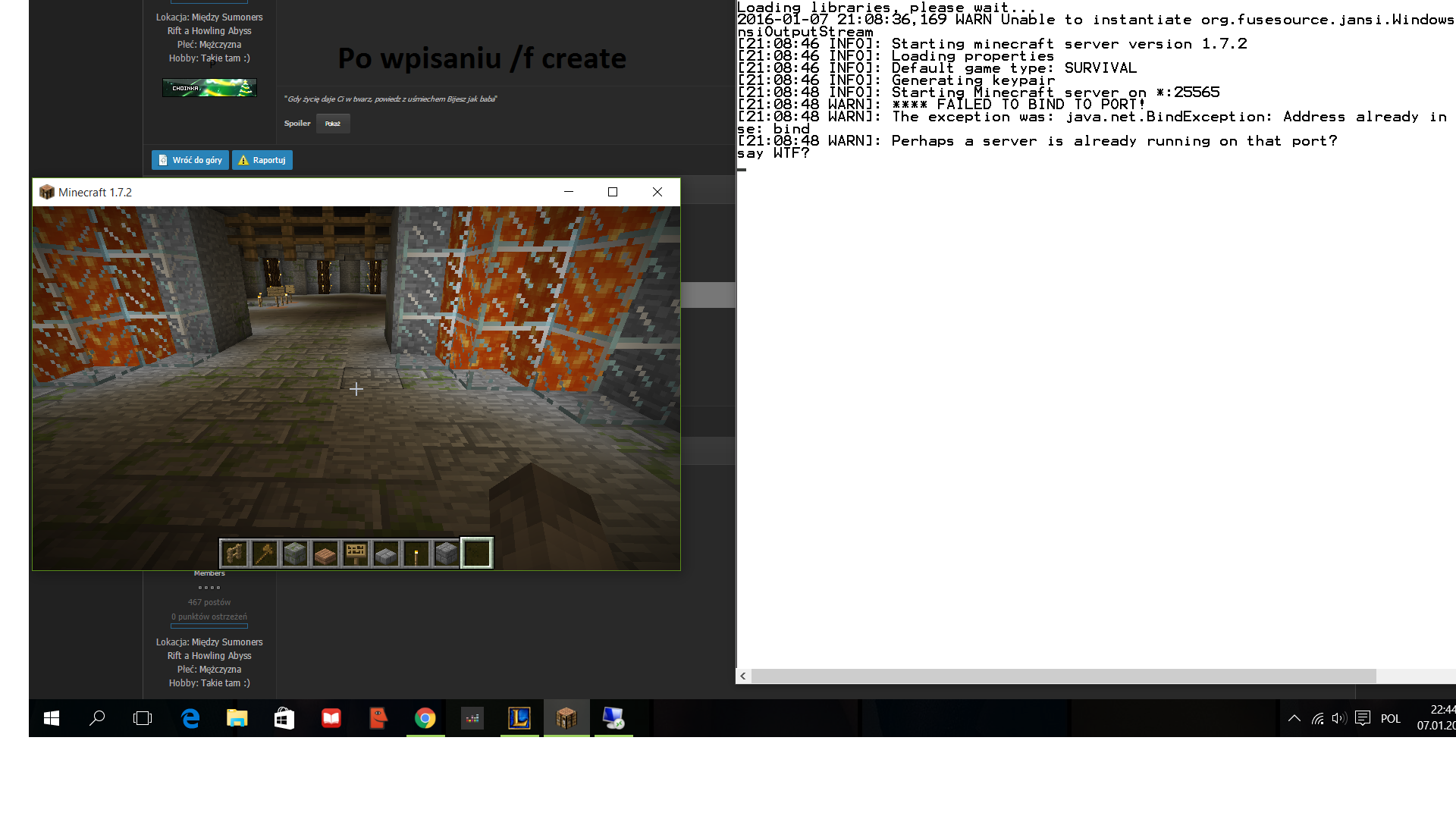The height and width of the screenshot is (819, 1456).
Task: Show hidden system tray icons
Action: coord(1294,718)
